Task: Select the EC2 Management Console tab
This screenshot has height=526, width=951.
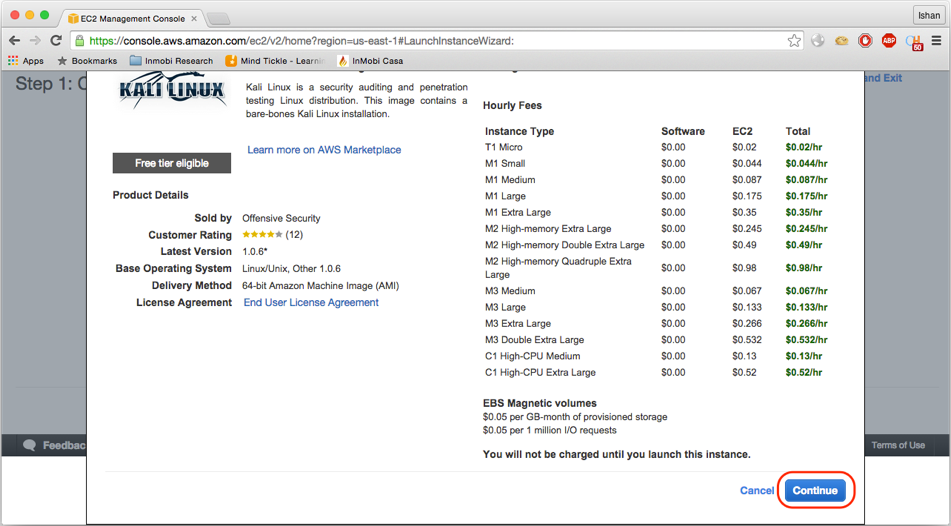Action: coord(132,18)
